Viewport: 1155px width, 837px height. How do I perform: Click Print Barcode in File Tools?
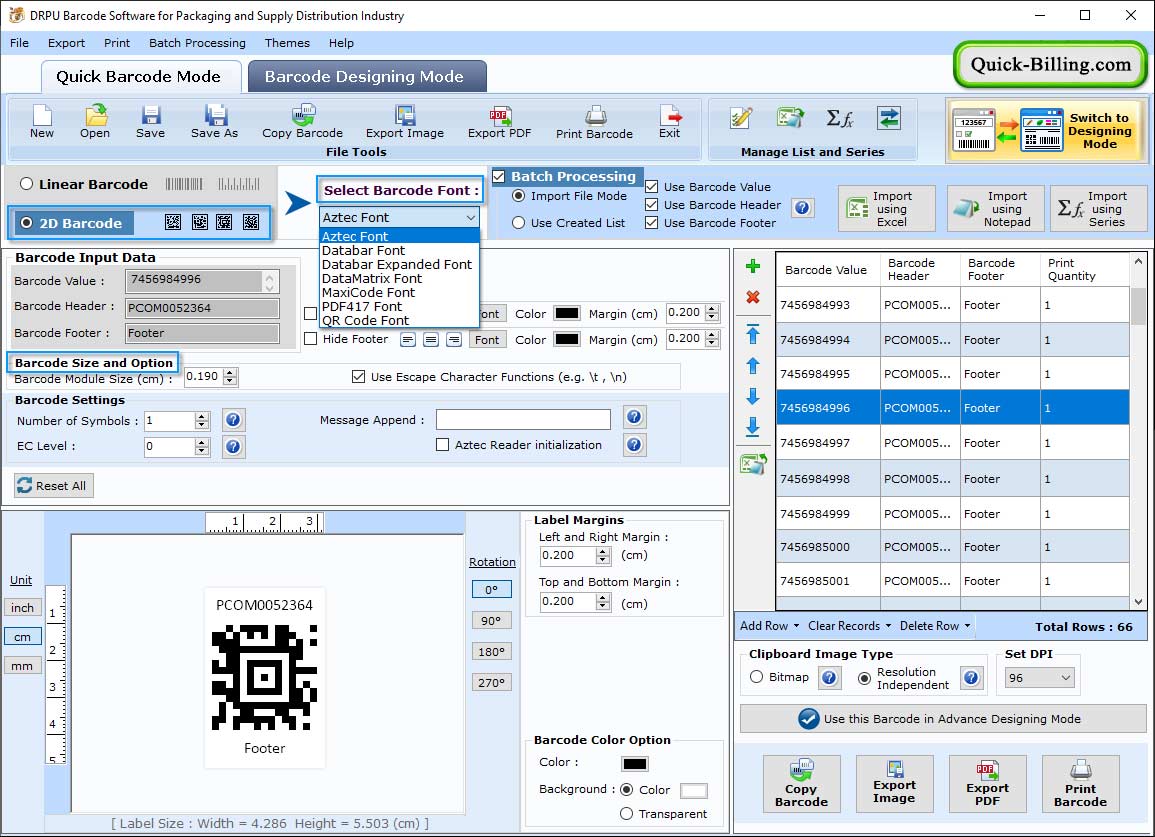(594, 122)
